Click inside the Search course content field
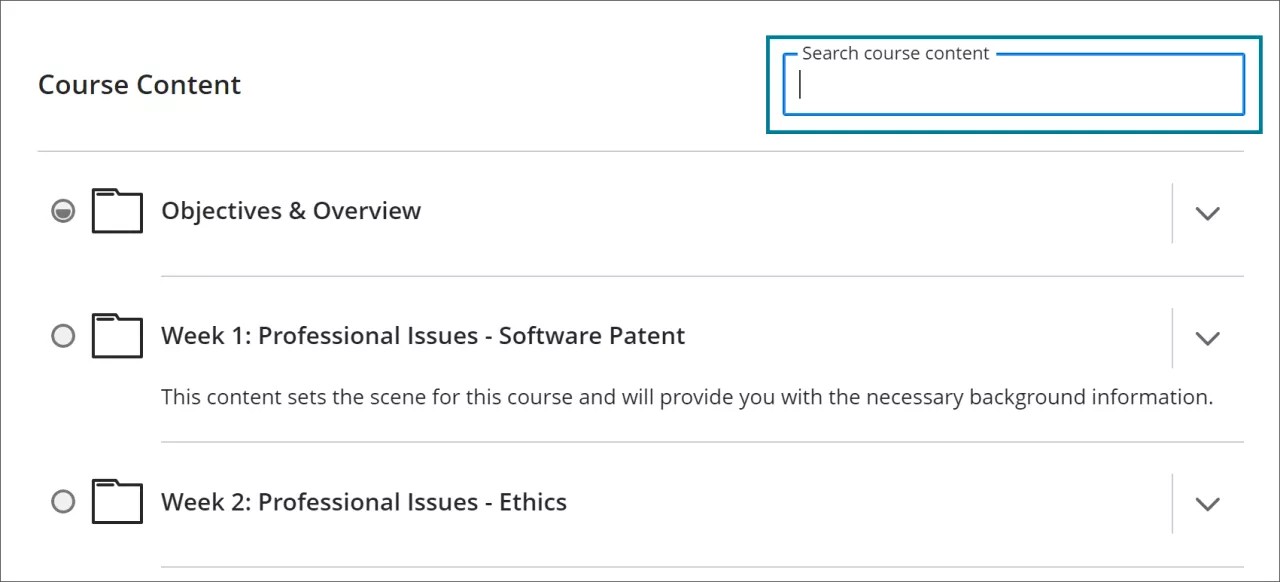 1010,88
